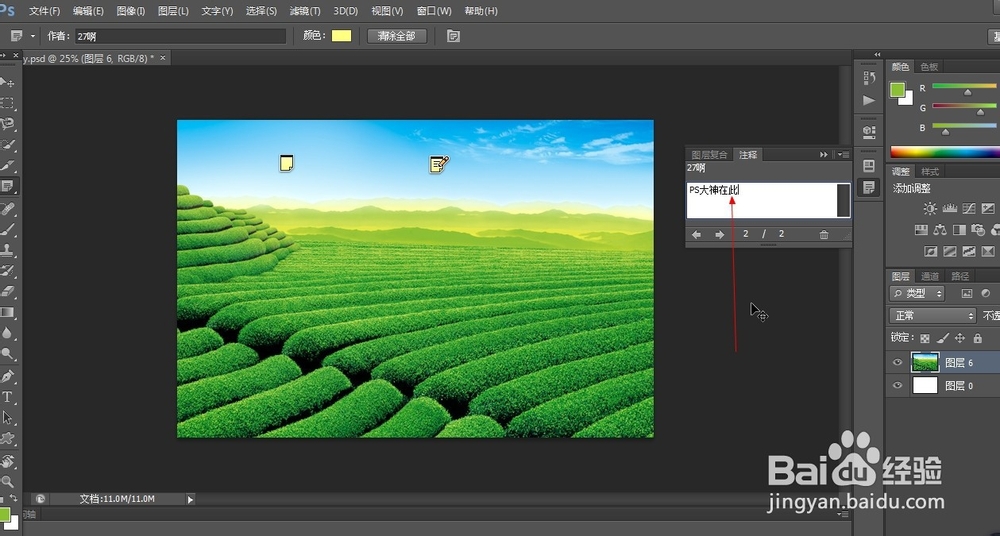This screenshot has height=536, width=1000.
Task: Select the Move tool
Action: click(x=7, y=82)
